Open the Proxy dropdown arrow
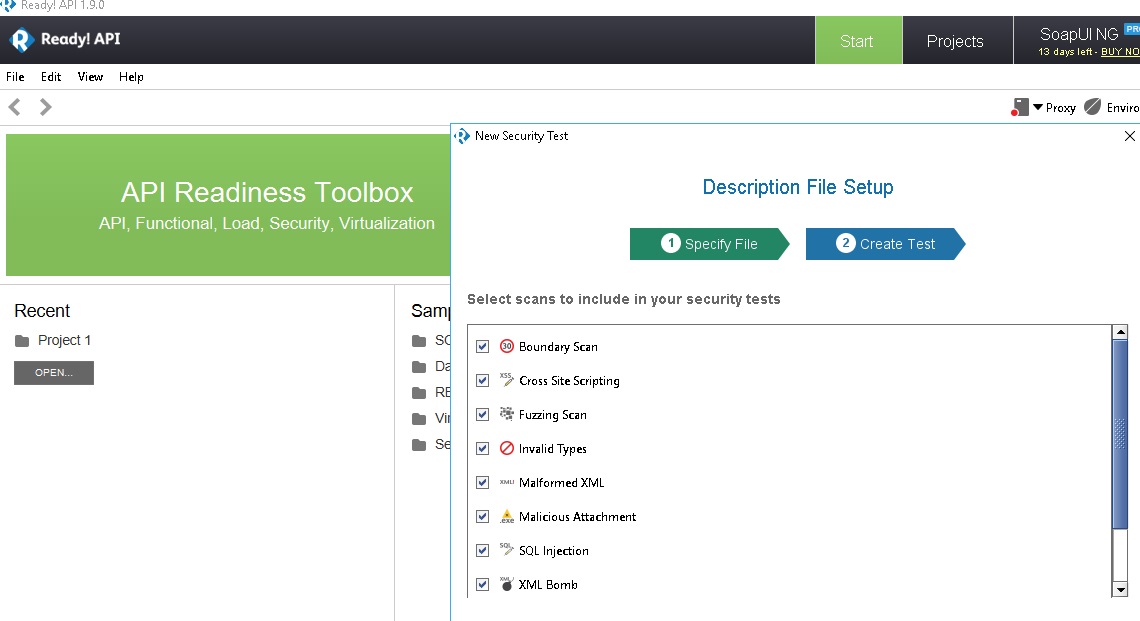Image resolution: width=1140 pixels, height=621 pixels. pyautogui.click(x=1038, y=107)
